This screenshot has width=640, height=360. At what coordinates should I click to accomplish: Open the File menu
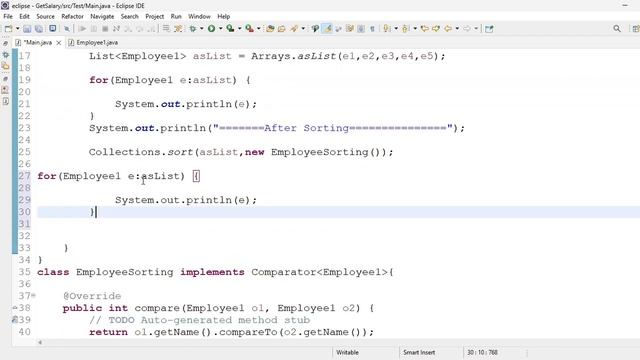(x=8, y=16)
